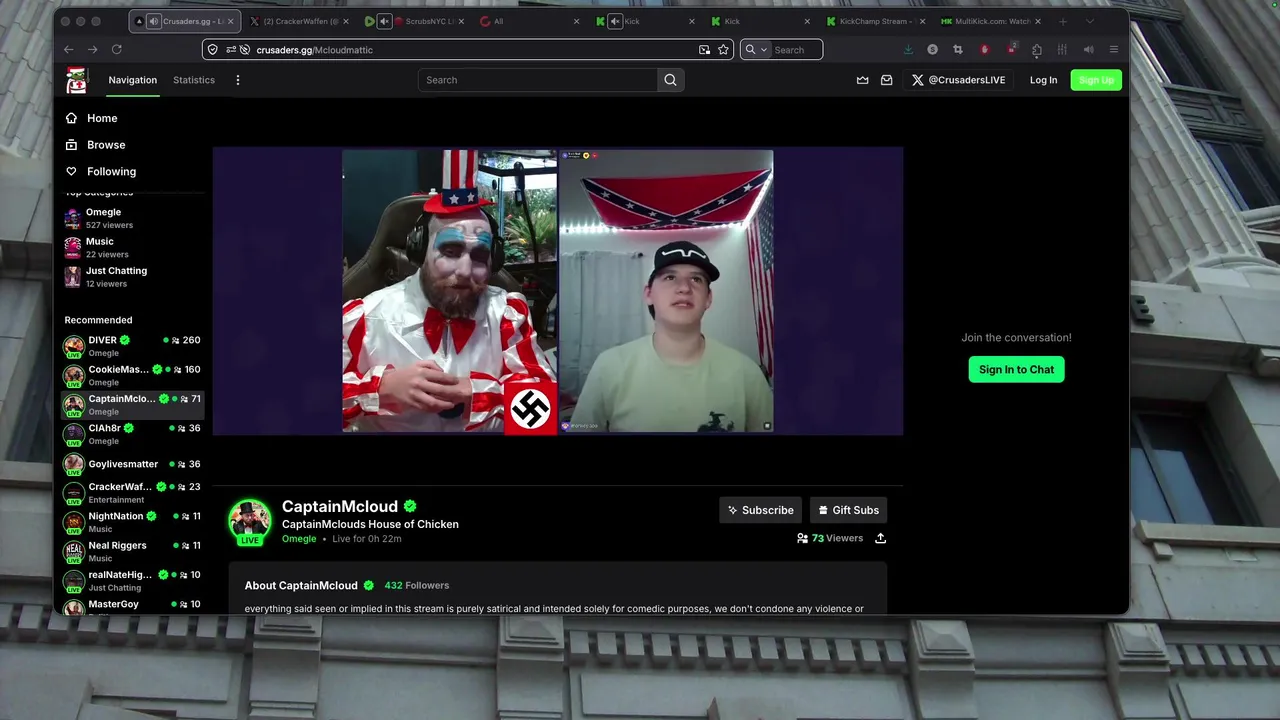Click the green Sign Up button
This screenshot has width=1280, height=720.
coord(1096,80)
